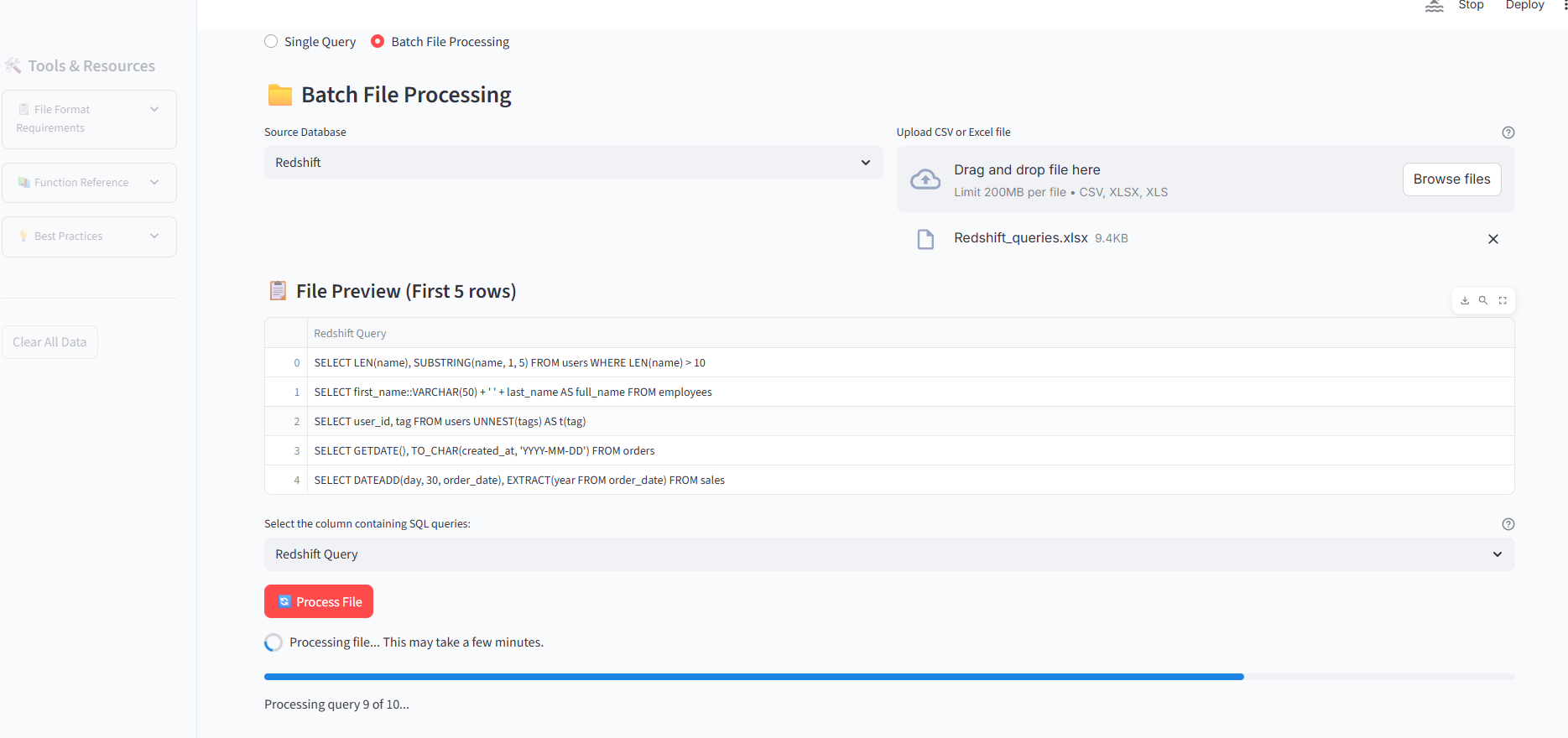The image size is (1568, 738).
Task: Click the help icon beside upload label
Action: coord(1508,133)
